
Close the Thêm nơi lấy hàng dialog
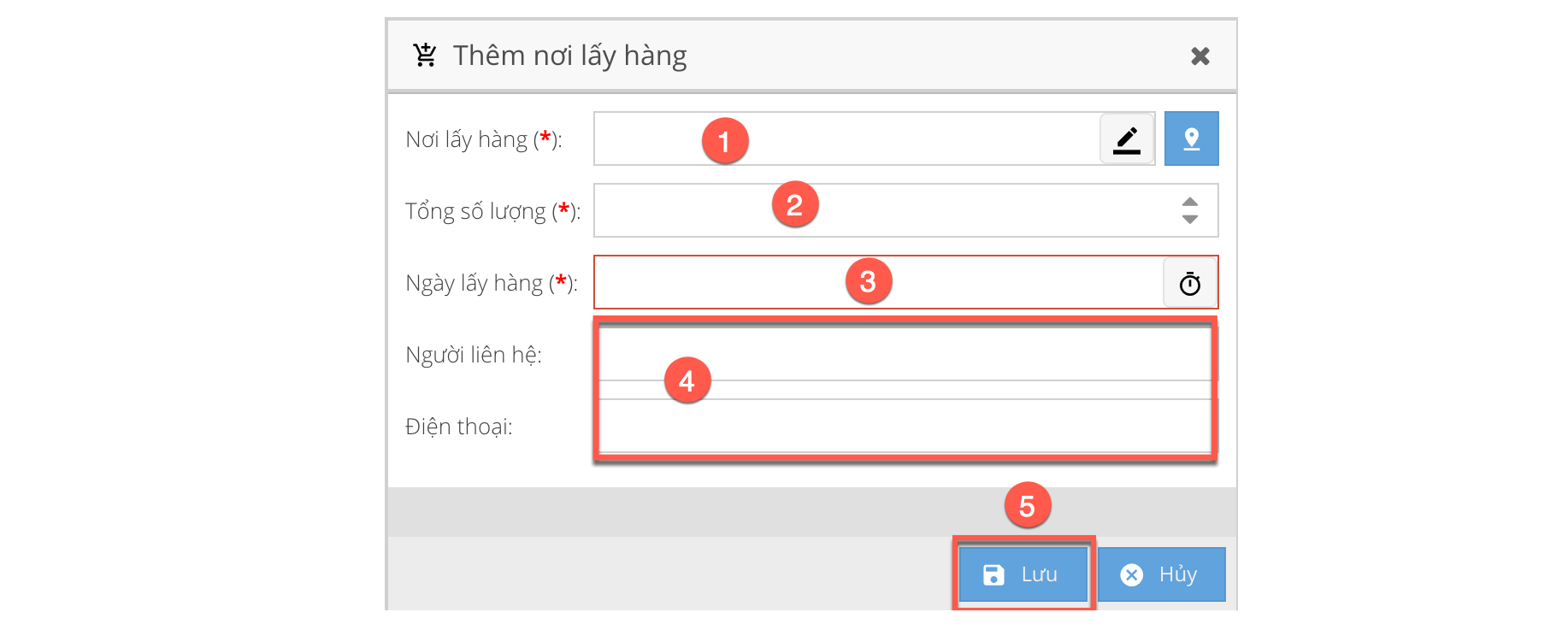point(1200,56)
